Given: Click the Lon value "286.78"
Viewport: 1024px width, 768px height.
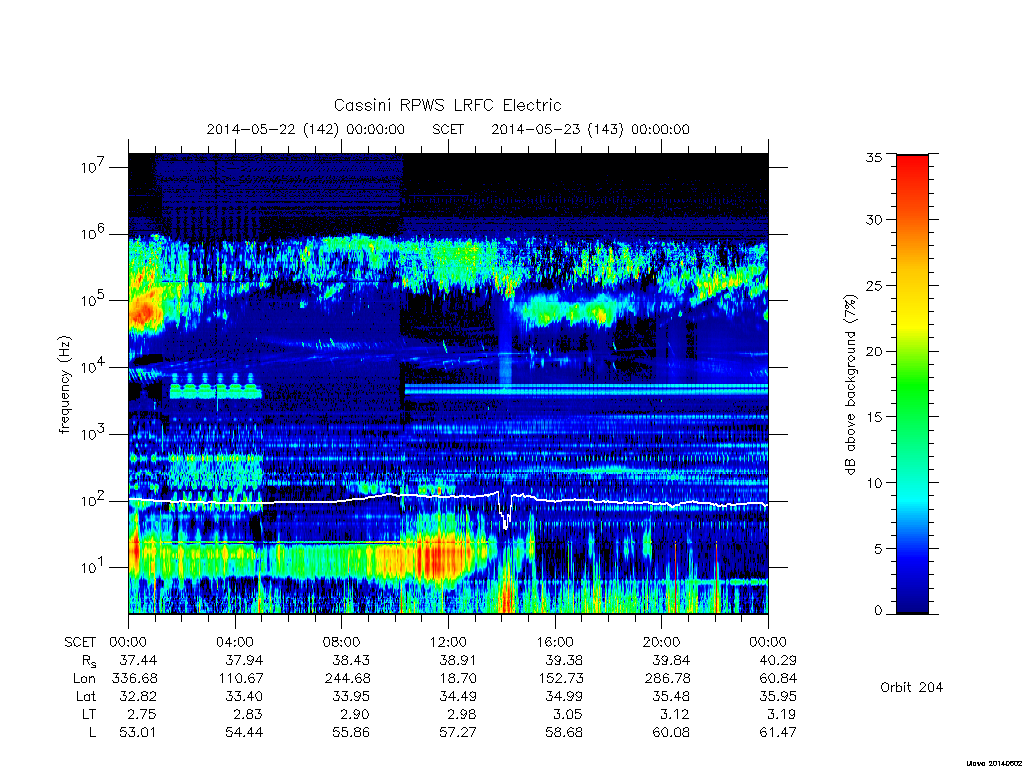Looking at the screenshot, I should coord(667,679).
